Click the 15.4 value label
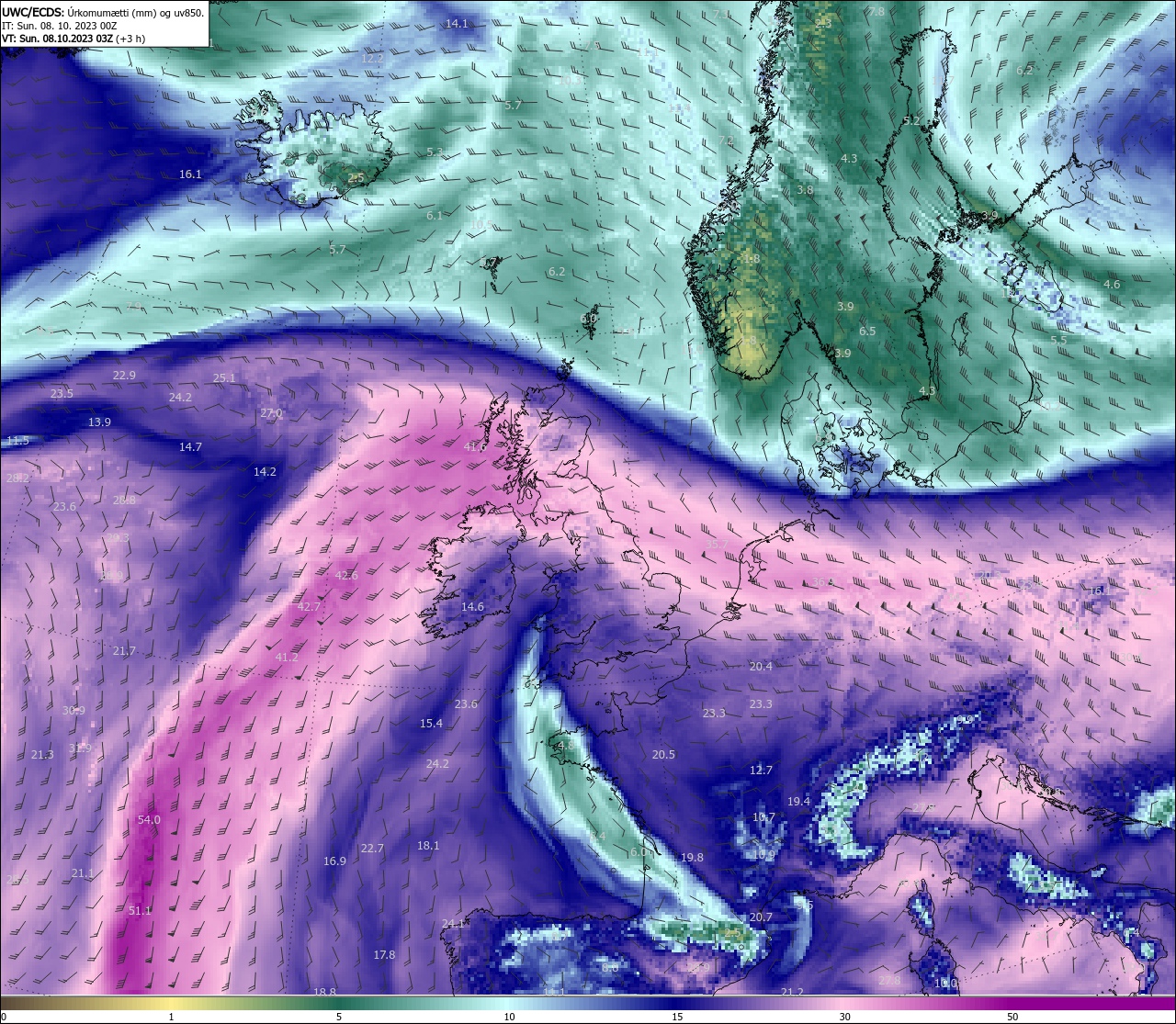The width and height of the screenshot is (1176, 1024). 431,724
